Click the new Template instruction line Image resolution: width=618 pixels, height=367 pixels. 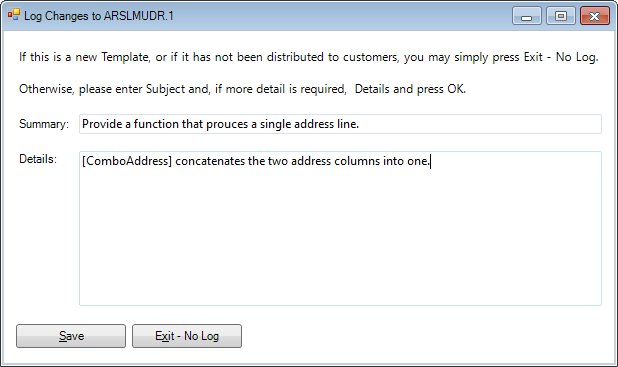309,57
